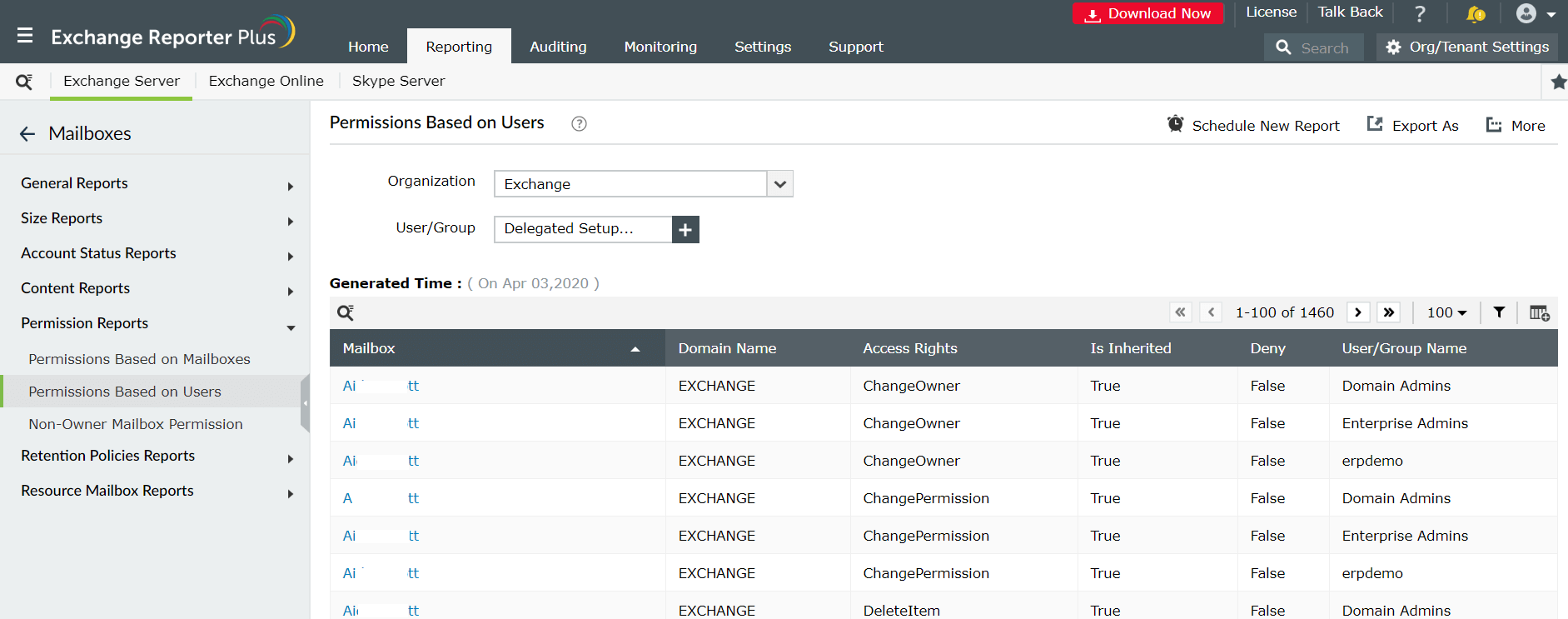Open Non-Owner Mailbox Permission report
1568x619 pixels.
[136, 424]
